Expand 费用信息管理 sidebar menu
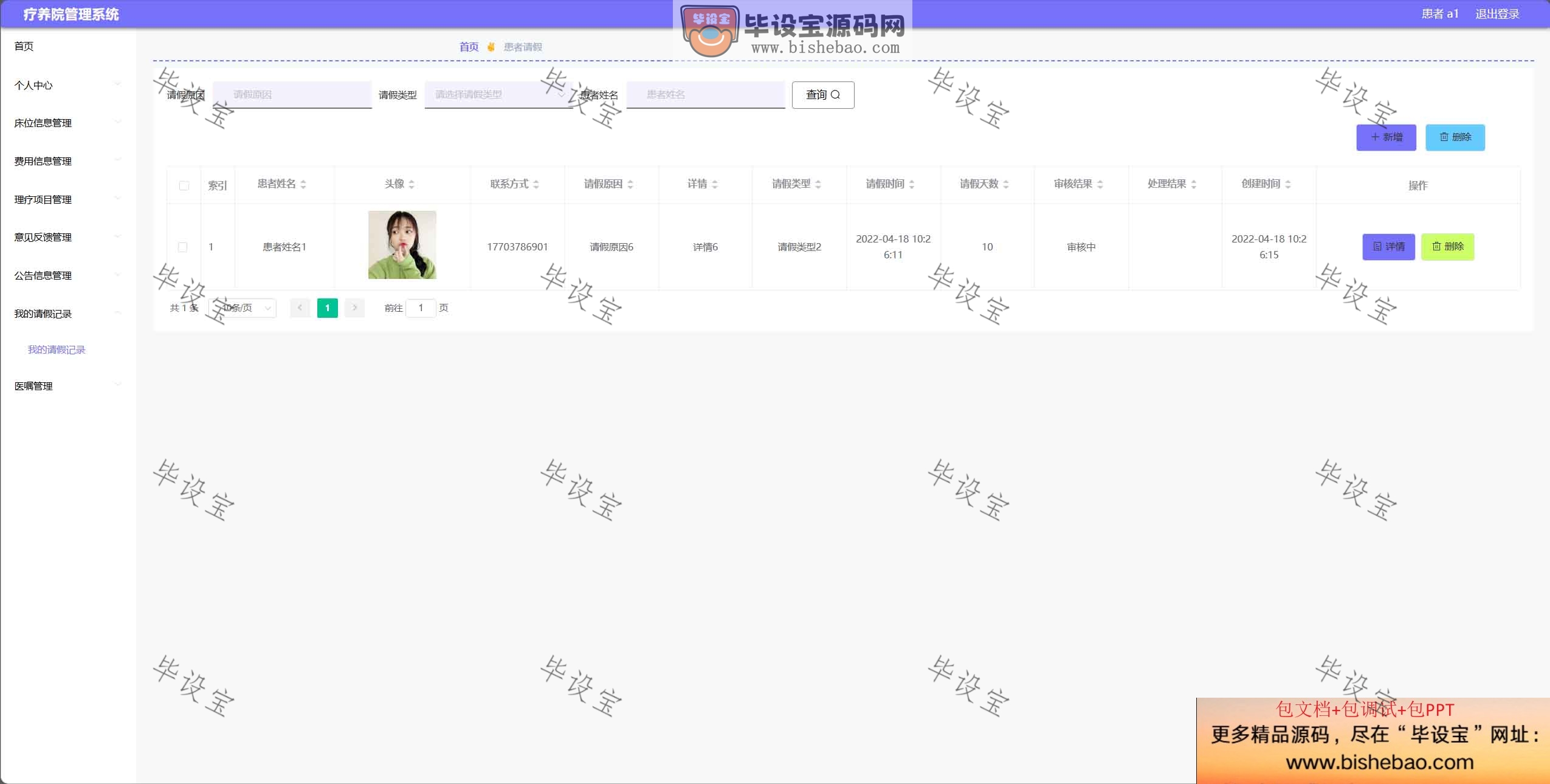Image resolution: width=1550 pixels, height=784 pixels. pos(67,161)
